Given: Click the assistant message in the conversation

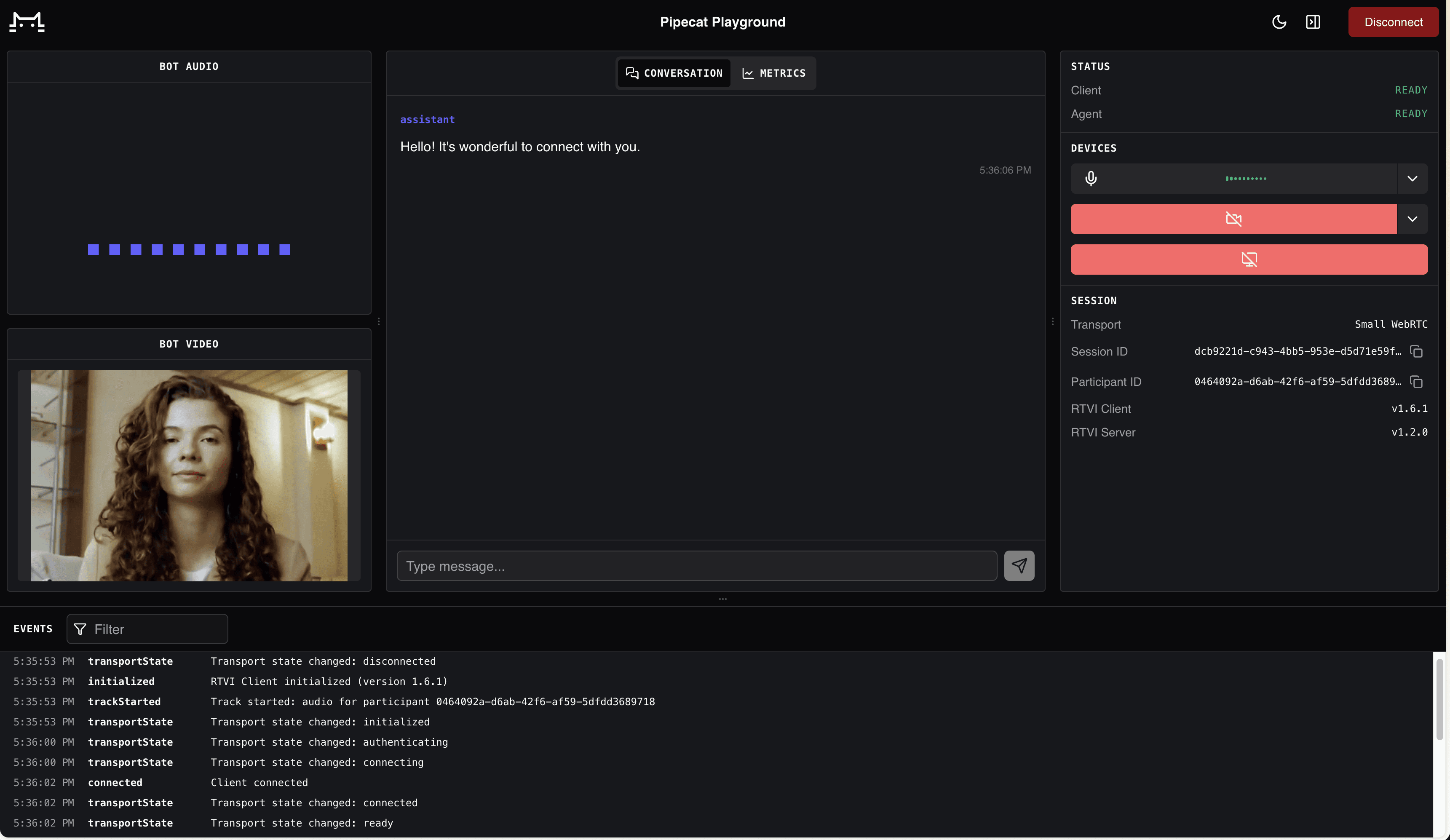Looking at the screenshot, I should coord(519,147).
